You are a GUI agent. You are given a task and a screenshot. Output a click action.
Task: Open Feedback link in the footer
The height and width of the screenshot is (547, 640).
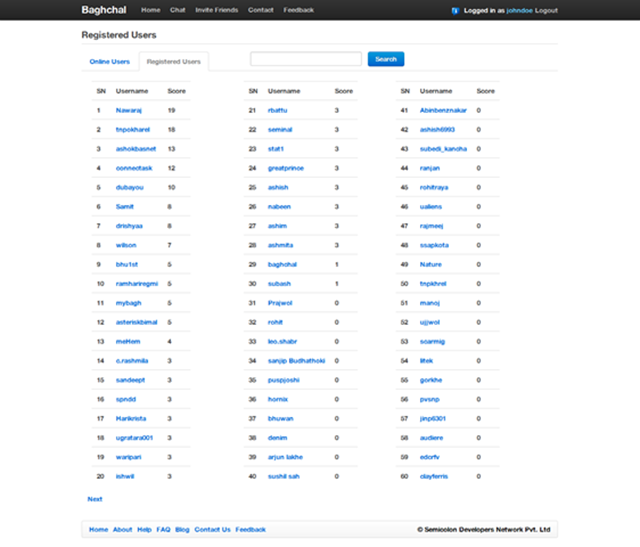pos(250,529)
